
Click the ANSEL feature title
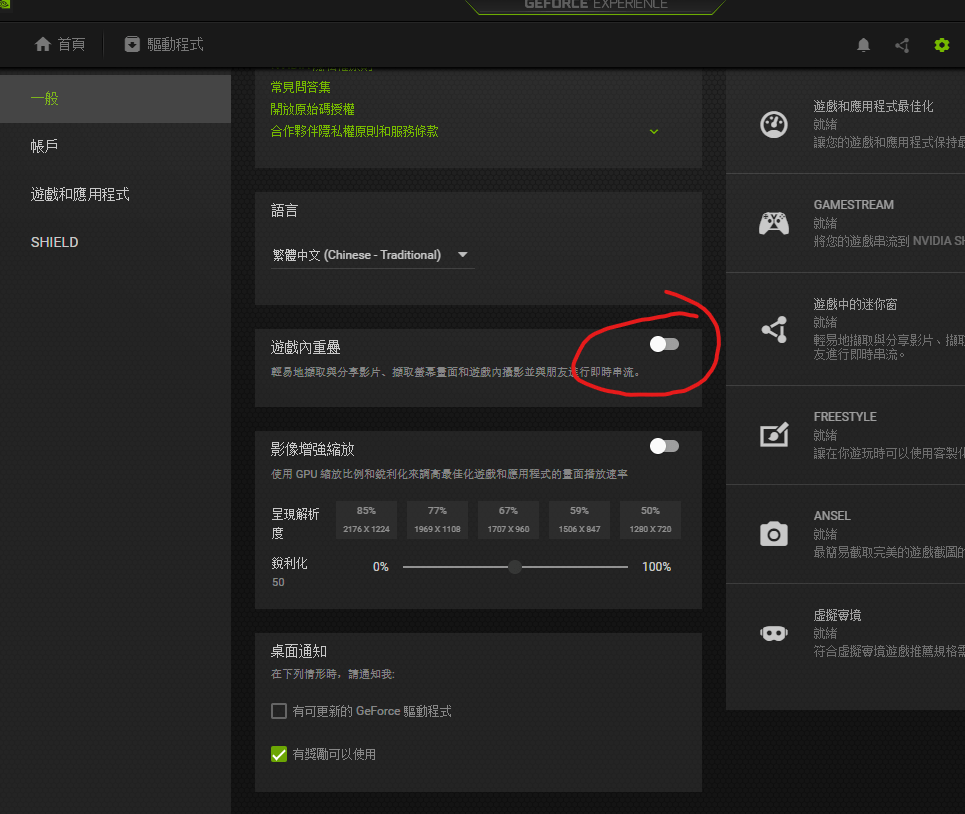tap(832, 516)
